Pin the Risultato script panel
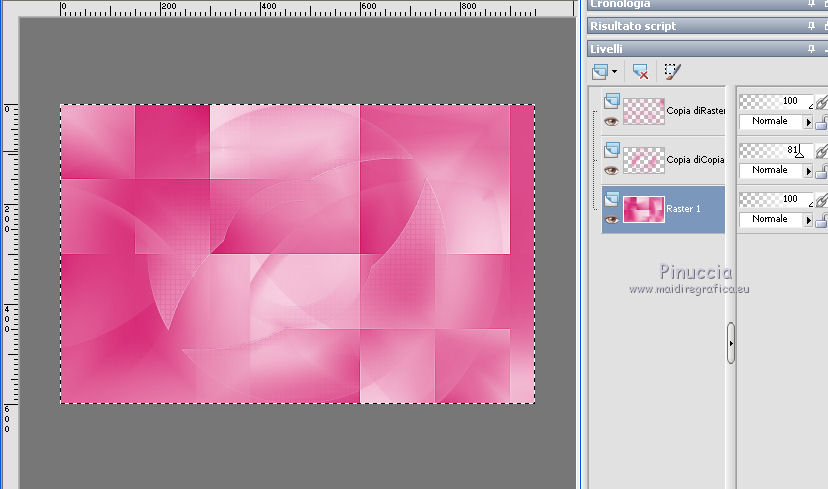Screen dimensions: 828x489 (811, 26)
